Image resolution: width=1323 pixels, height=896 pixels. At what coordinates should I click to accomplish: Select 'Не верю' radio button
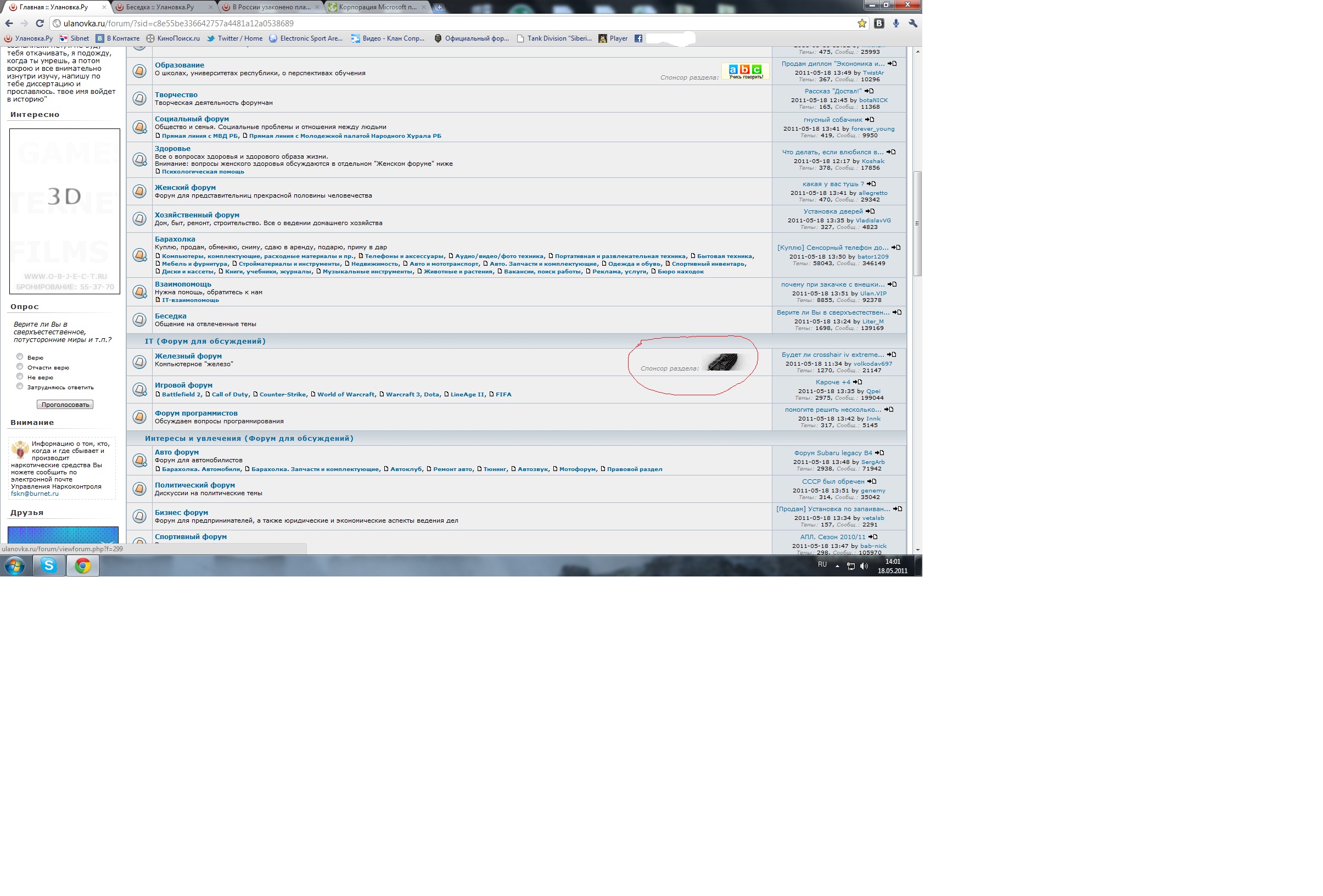[20, 376]
